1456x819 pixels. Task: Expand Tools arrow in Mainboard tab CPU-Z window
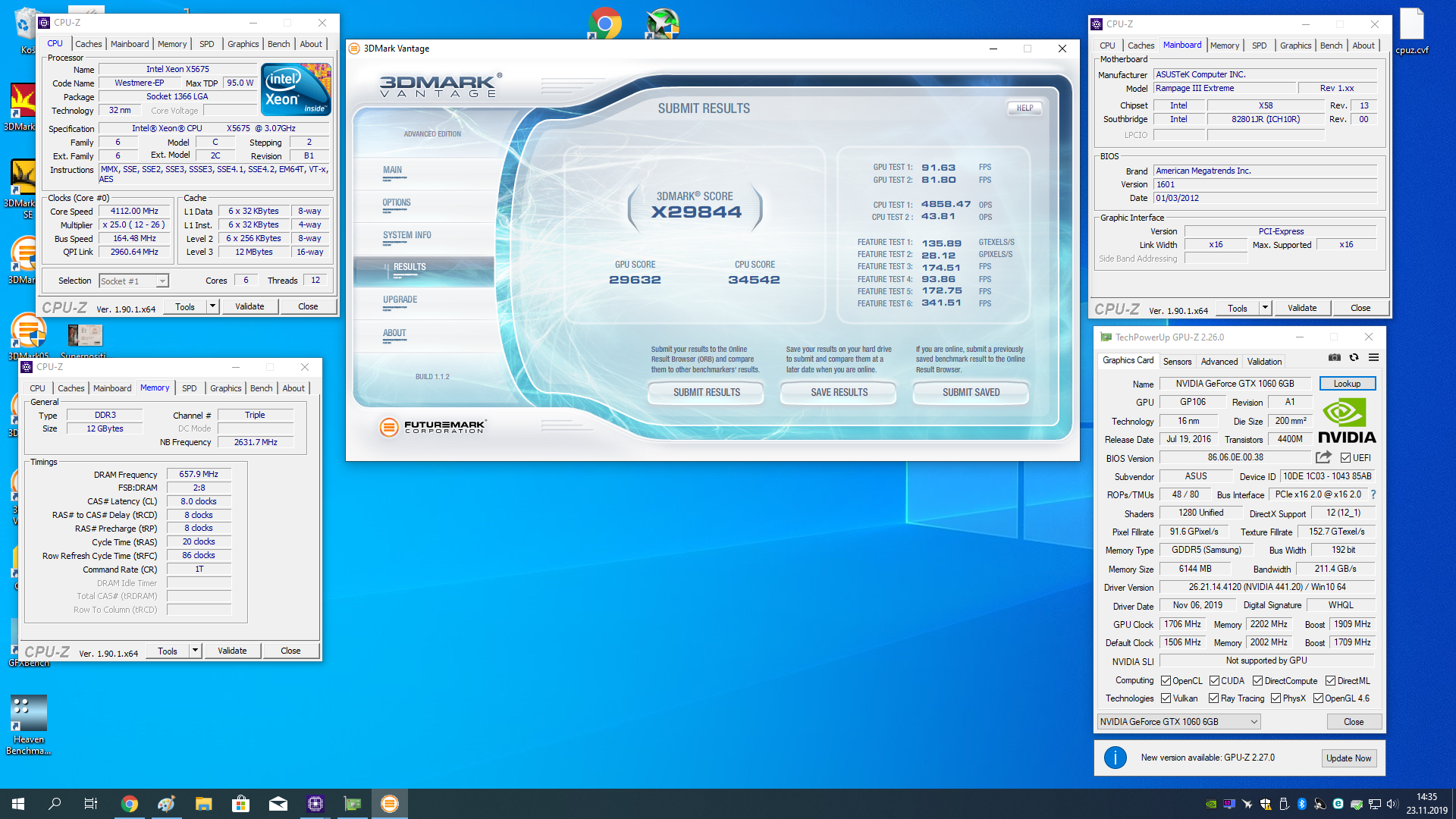(x=1265, y=308)
